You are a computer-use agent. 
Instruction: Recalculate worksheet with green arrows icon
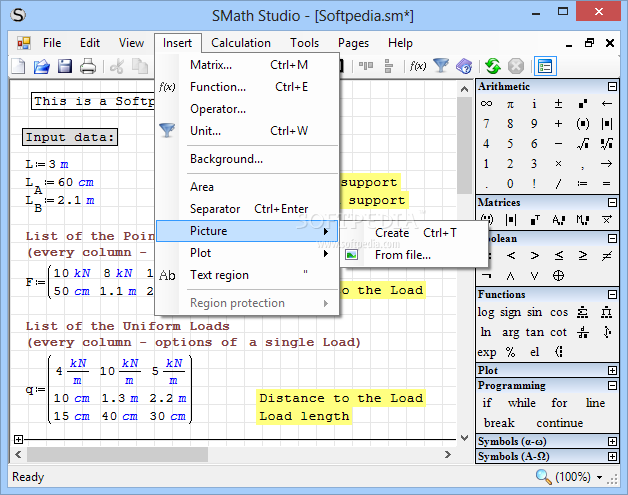493,66
